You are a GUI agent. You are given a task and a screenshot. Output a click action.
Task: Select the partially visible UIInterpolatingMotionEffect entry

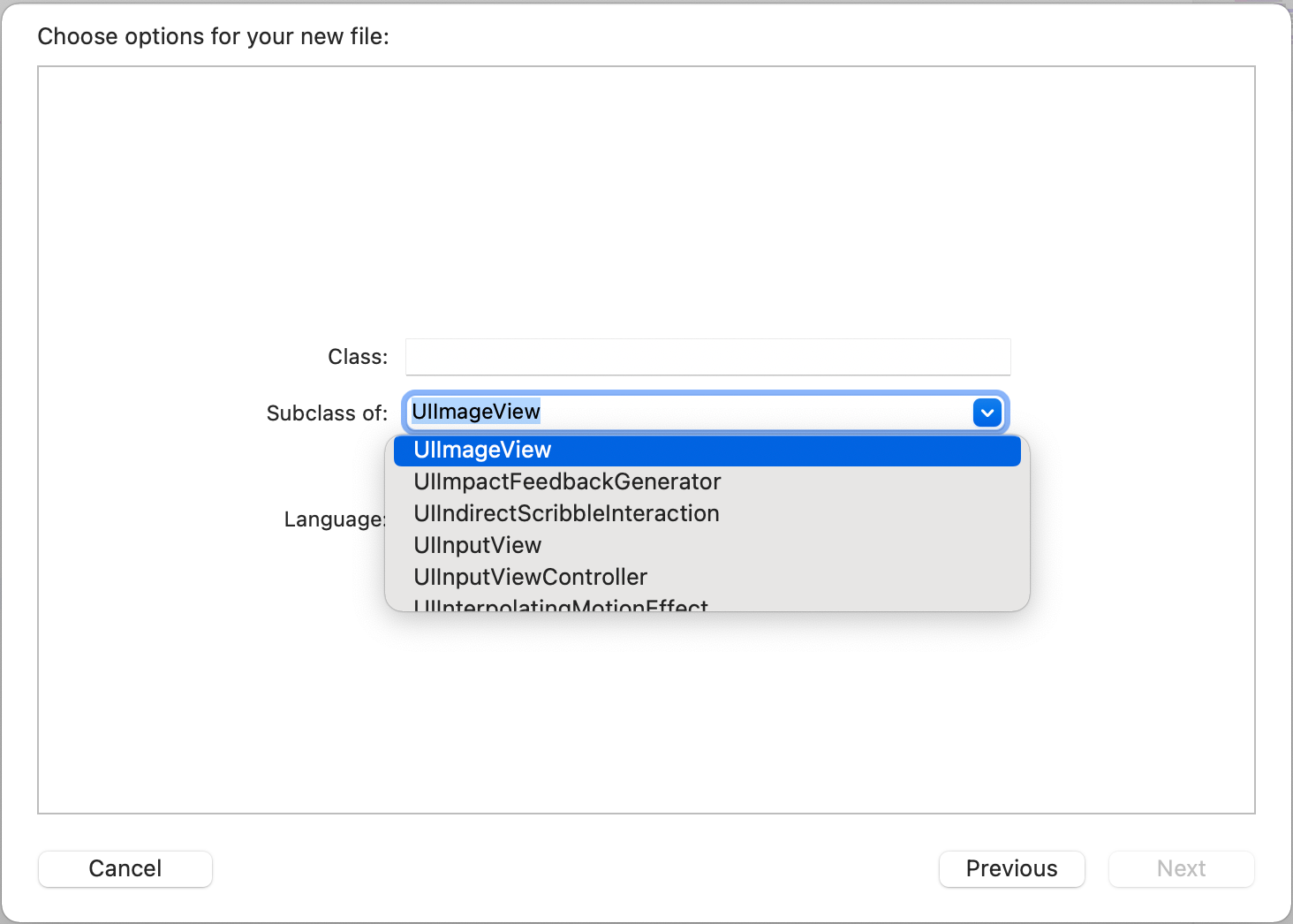click(x=560, y=605)
